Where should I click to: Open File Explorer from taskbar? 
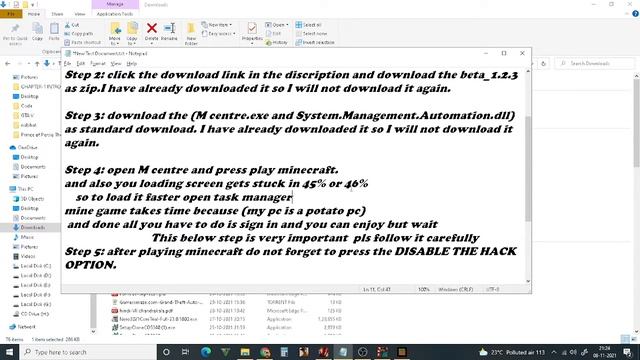[245, 352]
